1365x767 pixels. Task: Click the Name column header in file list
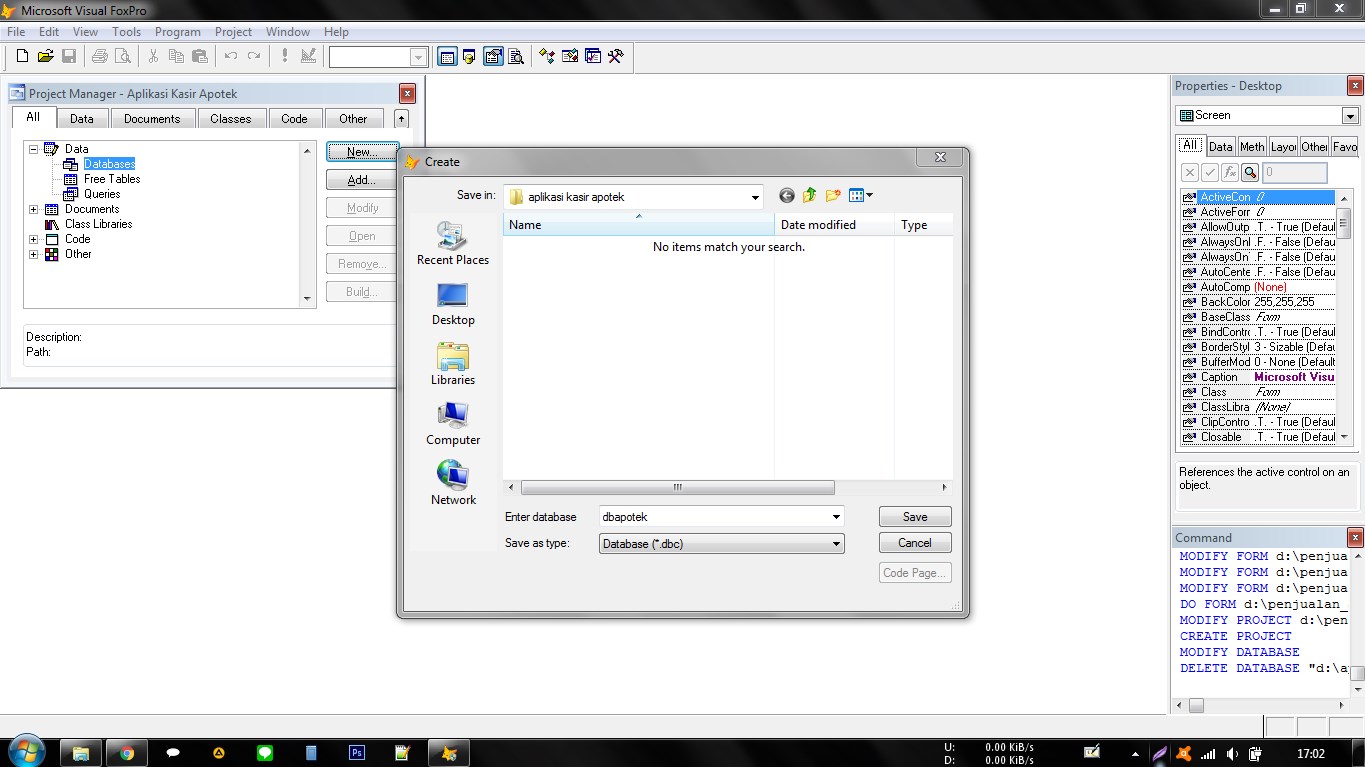click(638, 225)
